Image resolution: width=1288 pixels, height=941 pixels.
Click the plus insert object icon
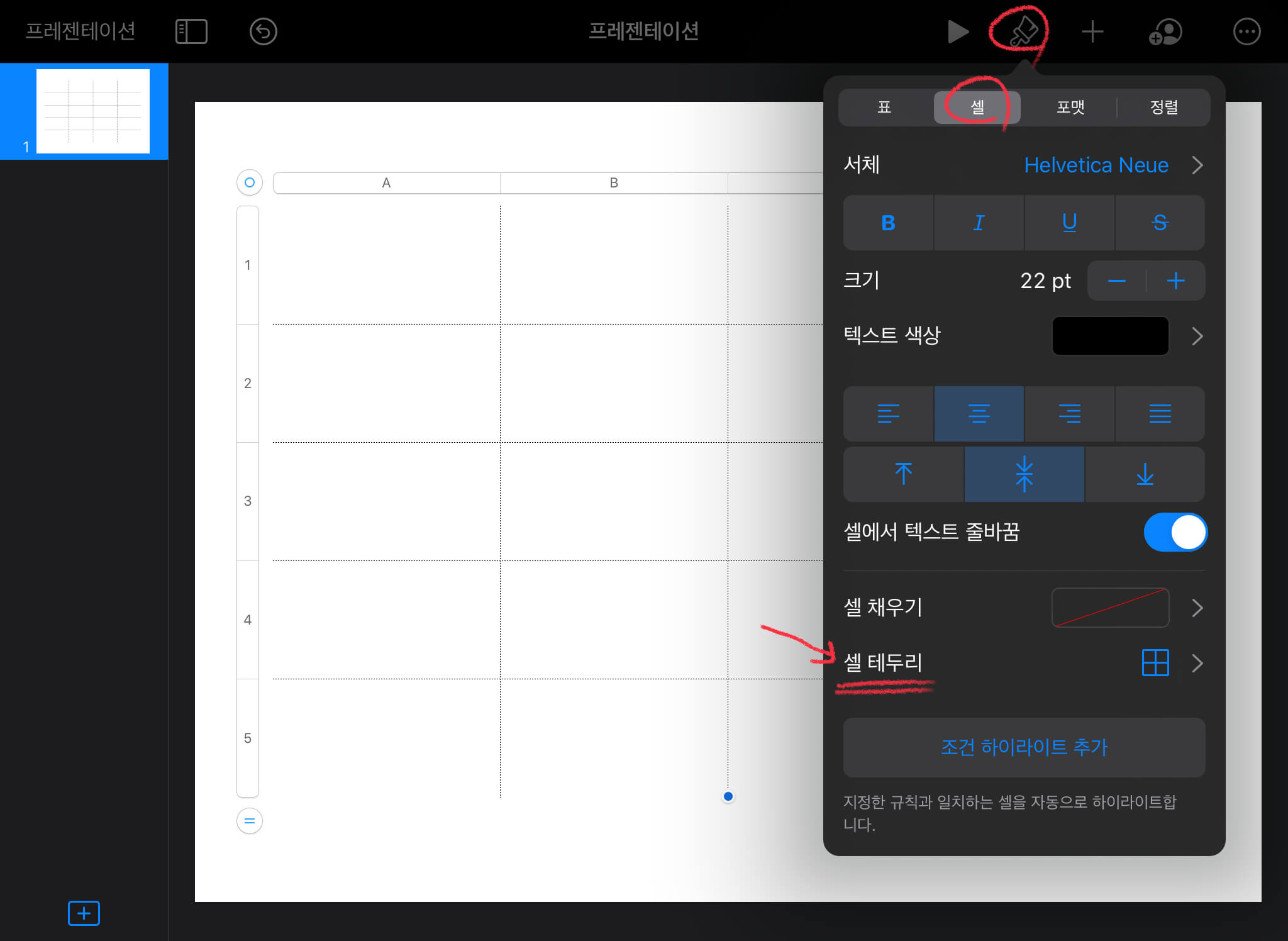pyautogui.click(x=1092, y=31)
